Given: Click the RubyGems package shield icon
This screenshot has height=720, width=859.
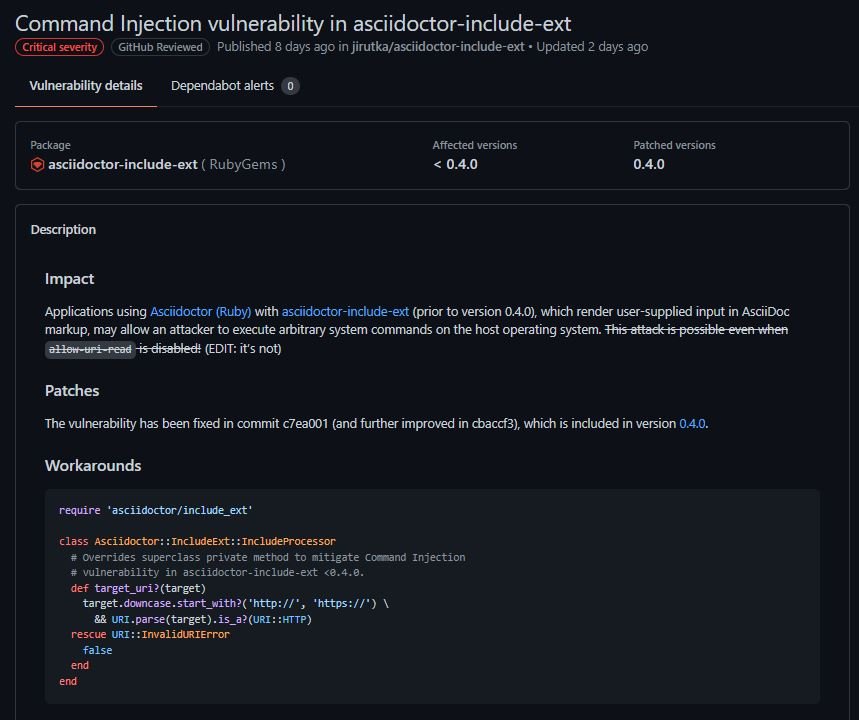Looking at the screenshot, I should pos(37,164).
